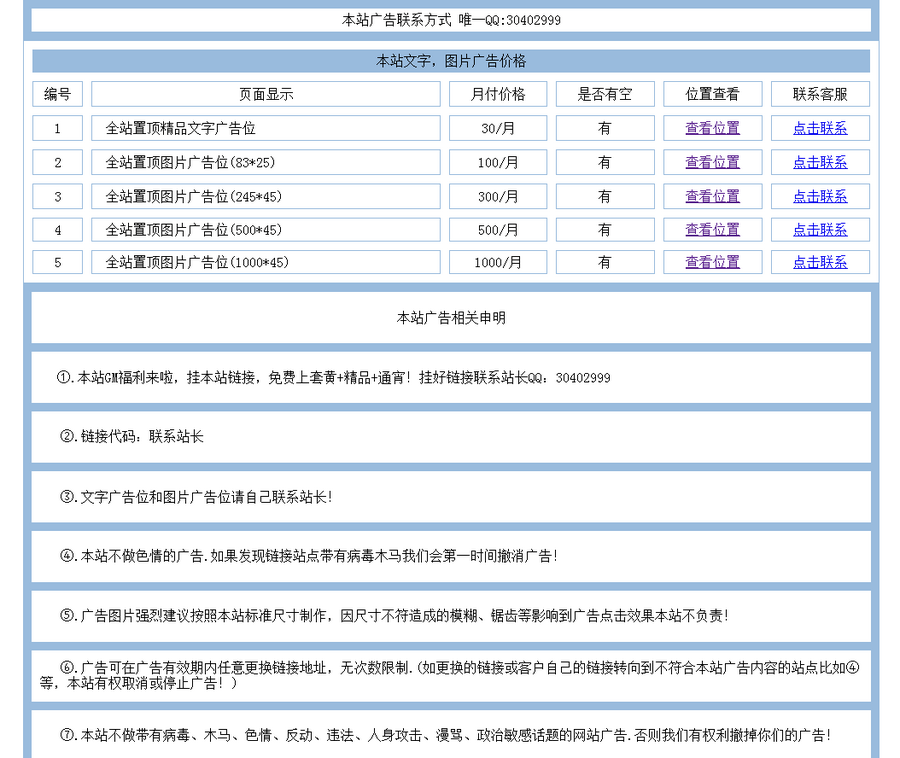This screenshot has height=758, width=900.
Task: Click the 1000/月 price cell
Action: pyautogui.click(x=498, y=262)
